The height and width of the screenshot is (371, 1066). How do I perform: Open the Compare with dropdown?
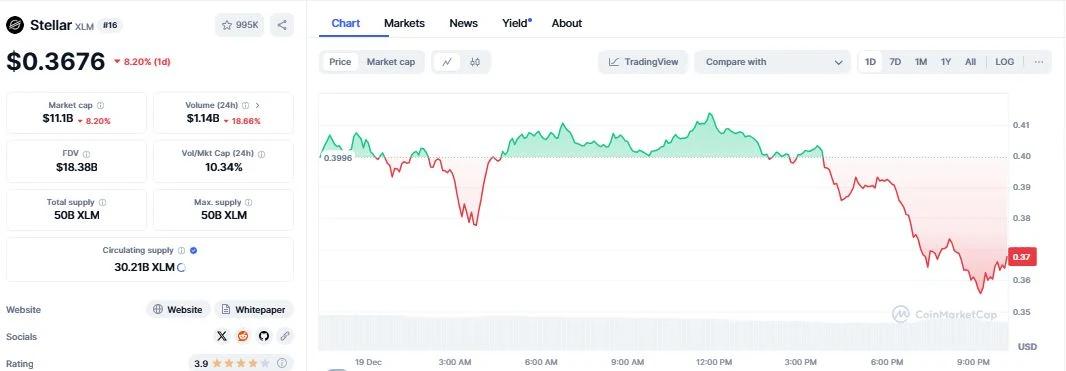tap(772, 62)
